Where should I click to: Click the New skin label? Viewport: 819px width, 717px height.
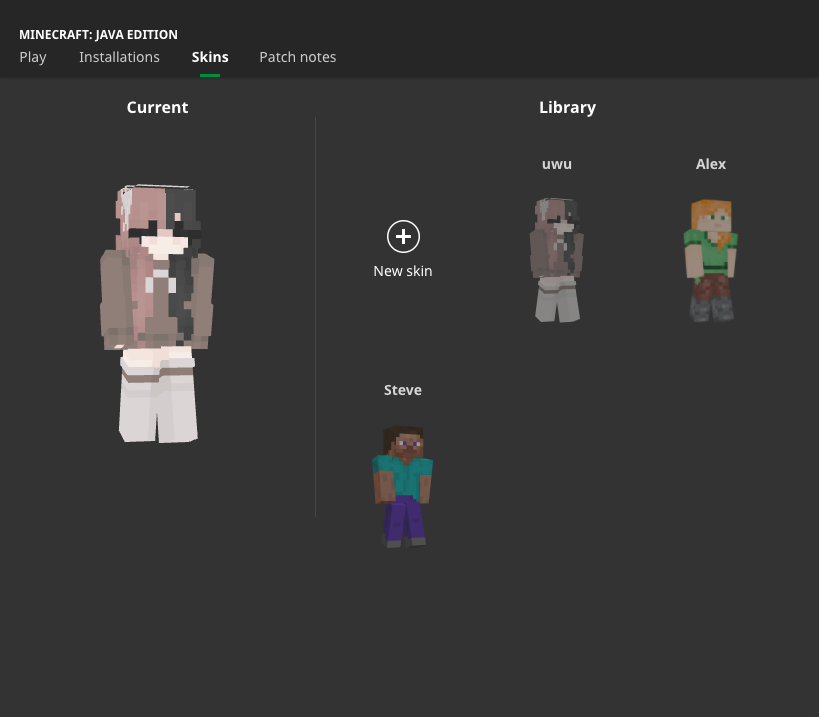(403, 271)
